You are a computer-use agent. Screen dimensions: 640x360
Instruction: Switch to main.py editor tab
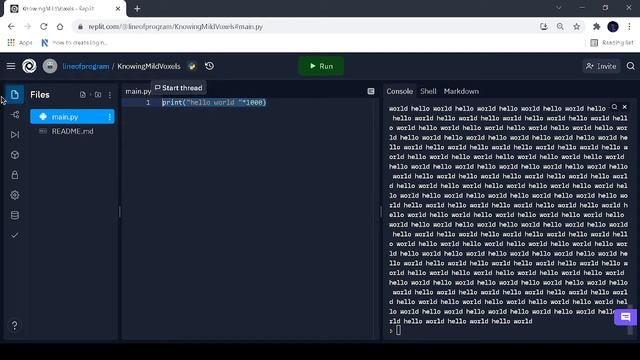(x=138, y=91)
